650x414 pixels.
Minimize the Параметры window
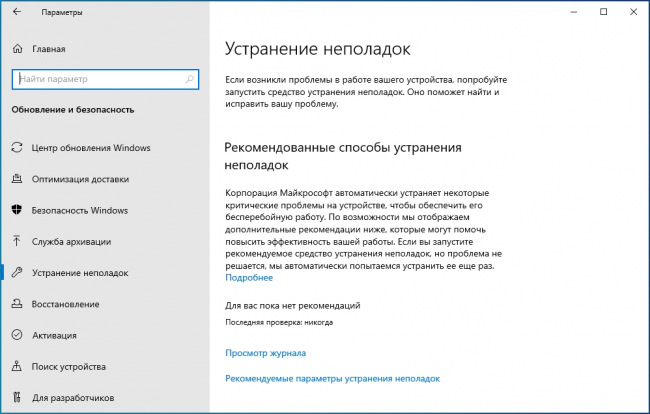[x=574, y=12]
